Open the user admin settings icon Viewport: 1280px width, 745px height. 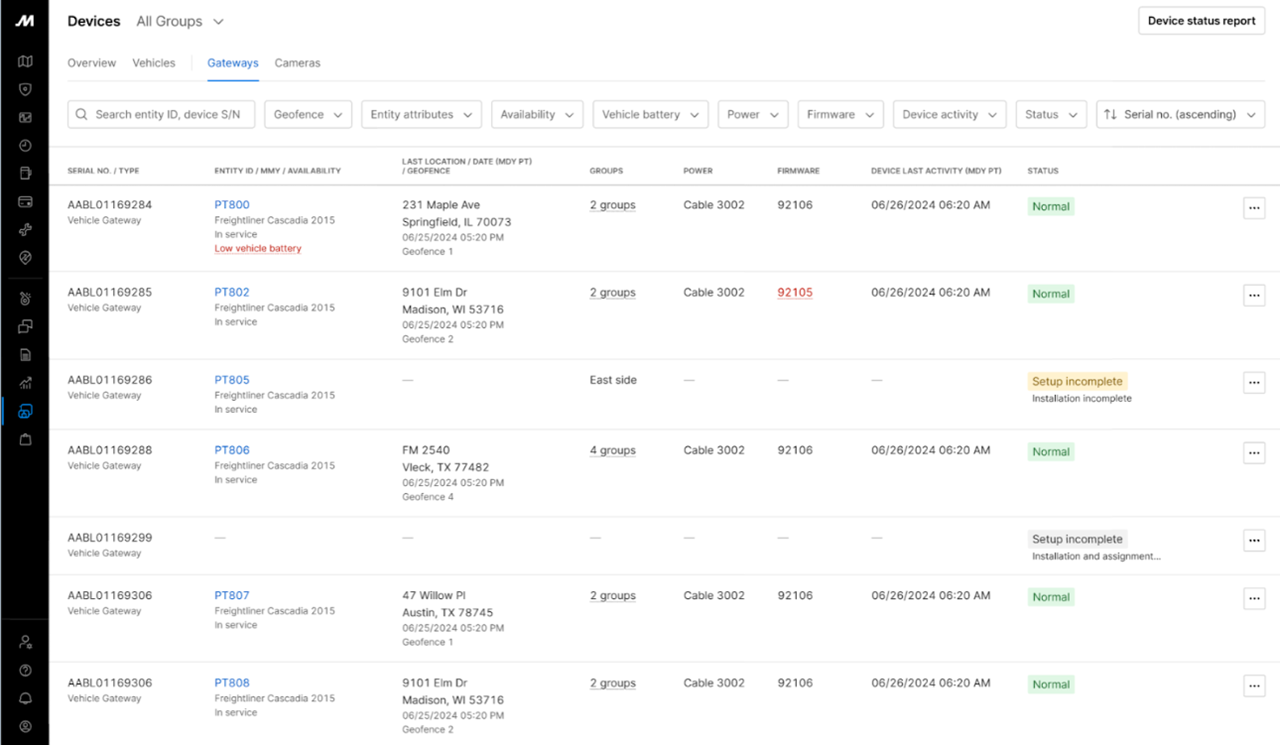pos(25,642)
